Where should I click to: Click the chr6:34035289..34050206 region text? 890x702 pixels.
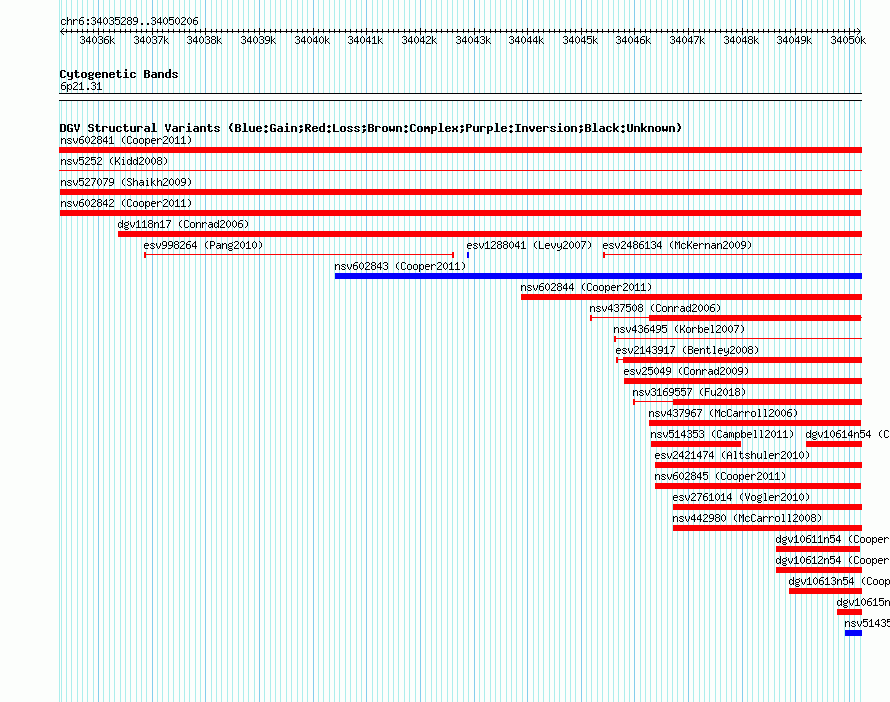click(129, 21)
